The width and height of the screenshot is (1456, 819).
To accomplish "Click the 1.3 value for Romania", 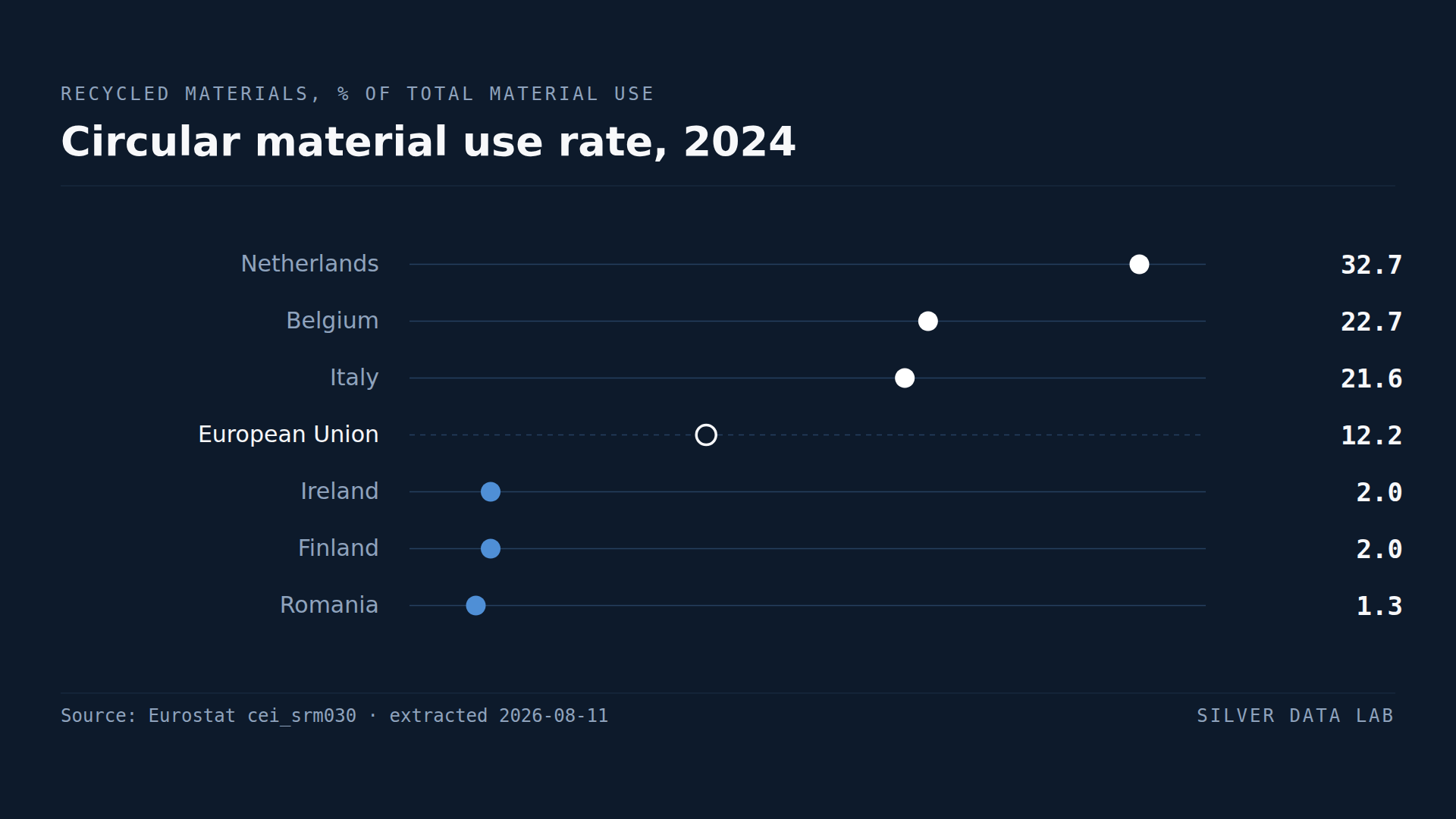I will (x=1379, y=606).
